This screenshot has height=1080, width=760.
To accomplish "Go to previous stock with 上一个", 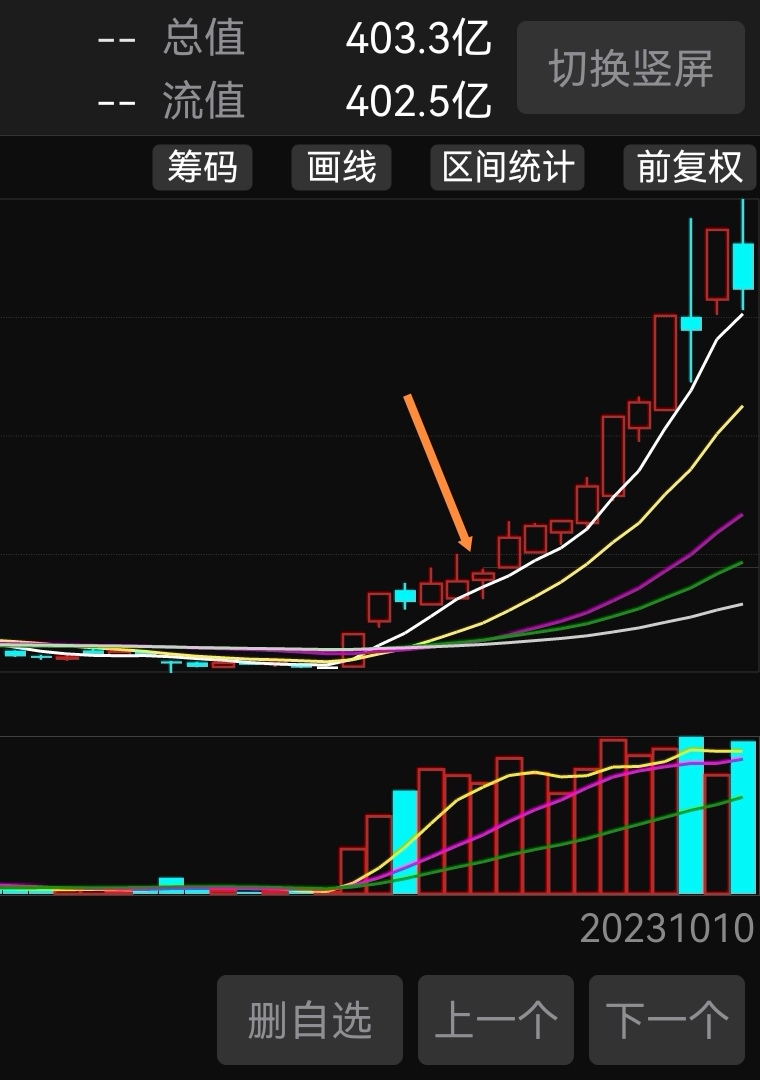I will point(496,1019).
